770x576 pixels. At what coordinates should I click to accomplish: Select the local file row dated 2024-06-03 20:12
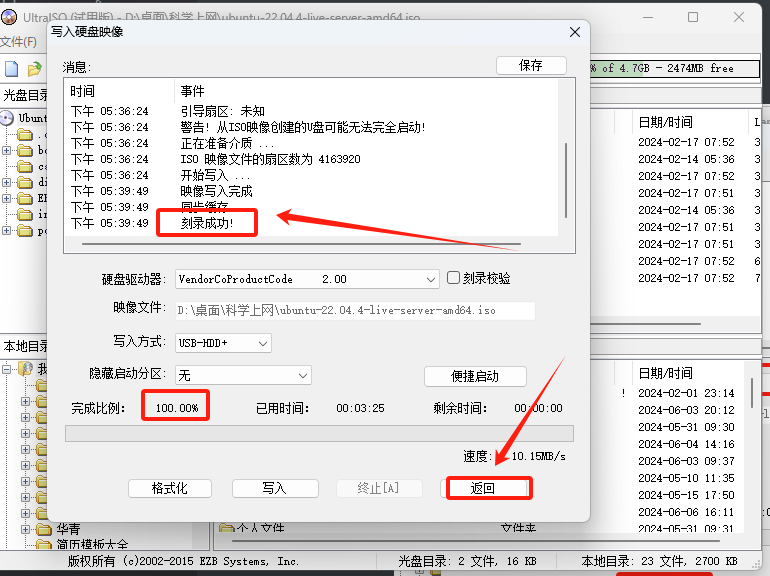686,410
